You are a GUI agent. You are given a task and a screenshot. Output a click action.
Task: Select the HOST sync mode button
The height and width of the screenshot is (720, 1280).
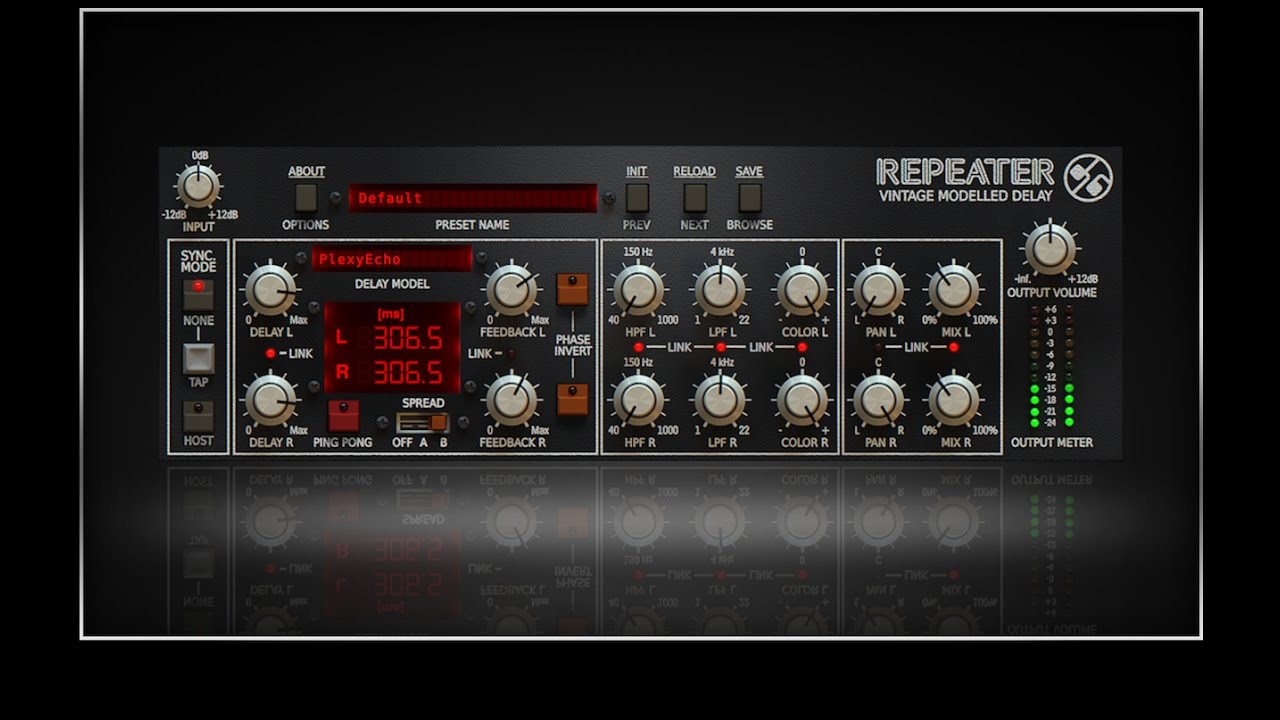[x=198, y=416]
